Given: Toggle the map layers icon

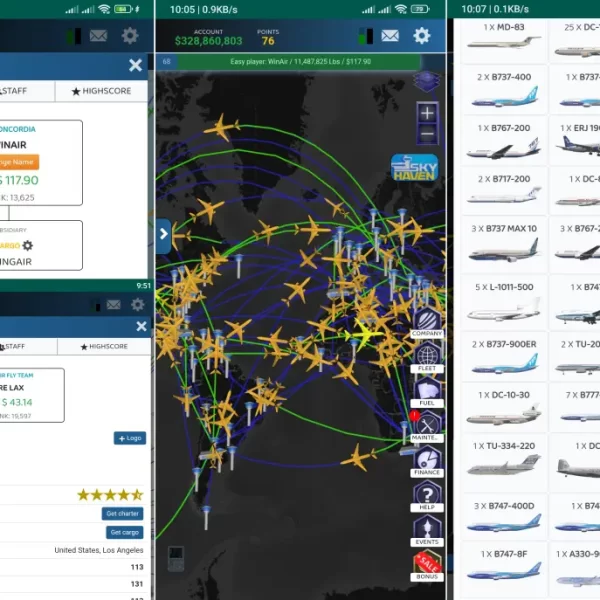Looking at the screenshot, I should click(427, 82).
